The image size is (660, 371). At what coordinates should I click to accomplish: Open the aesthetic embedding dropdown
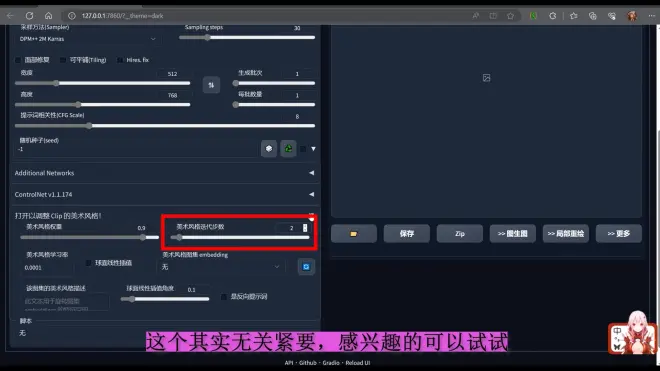pos(221,267)
